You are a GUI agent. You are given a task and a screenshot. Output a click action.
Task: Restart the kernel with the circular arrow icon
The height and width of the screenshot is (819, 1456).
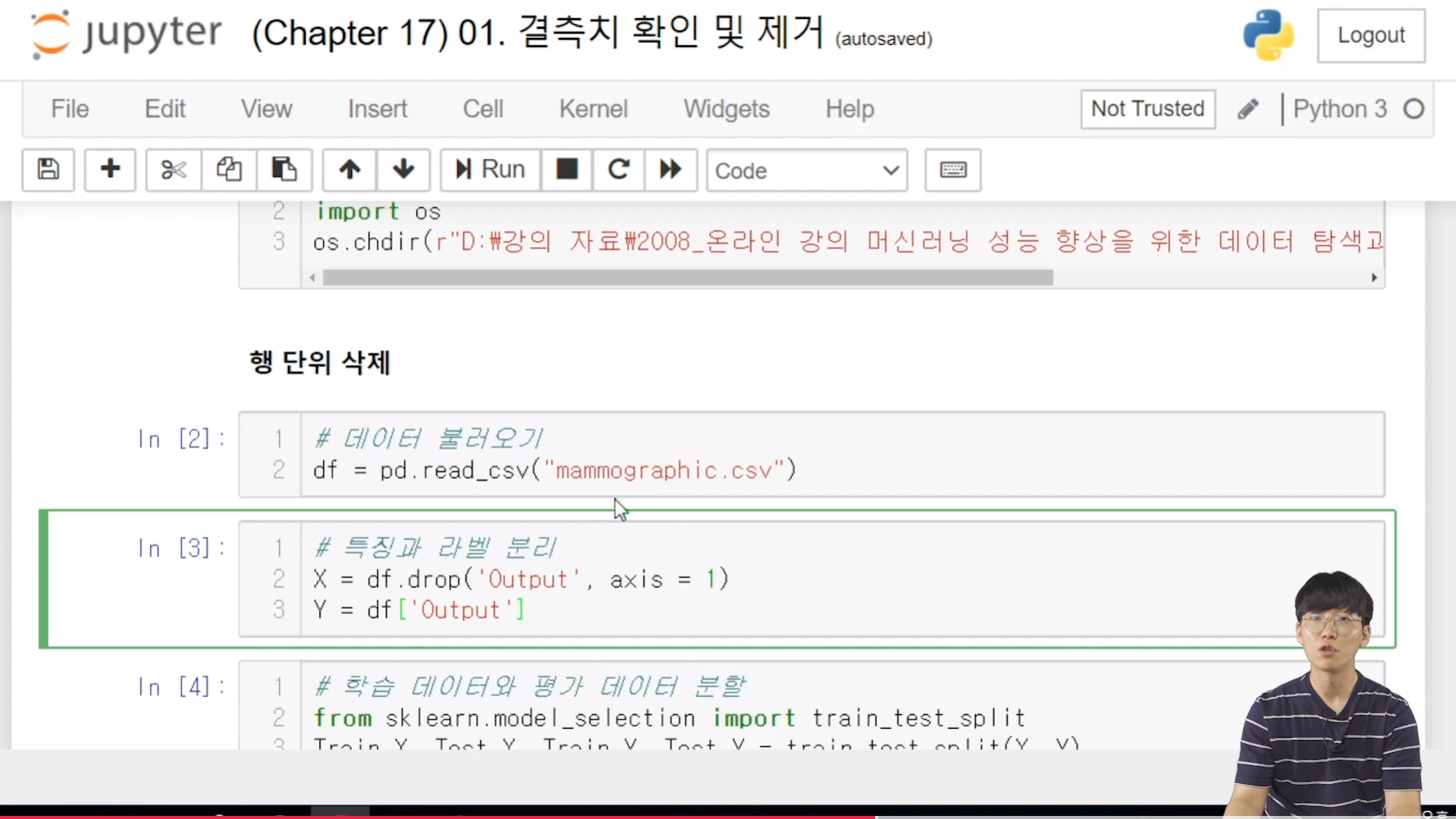[x=619, y=169]
